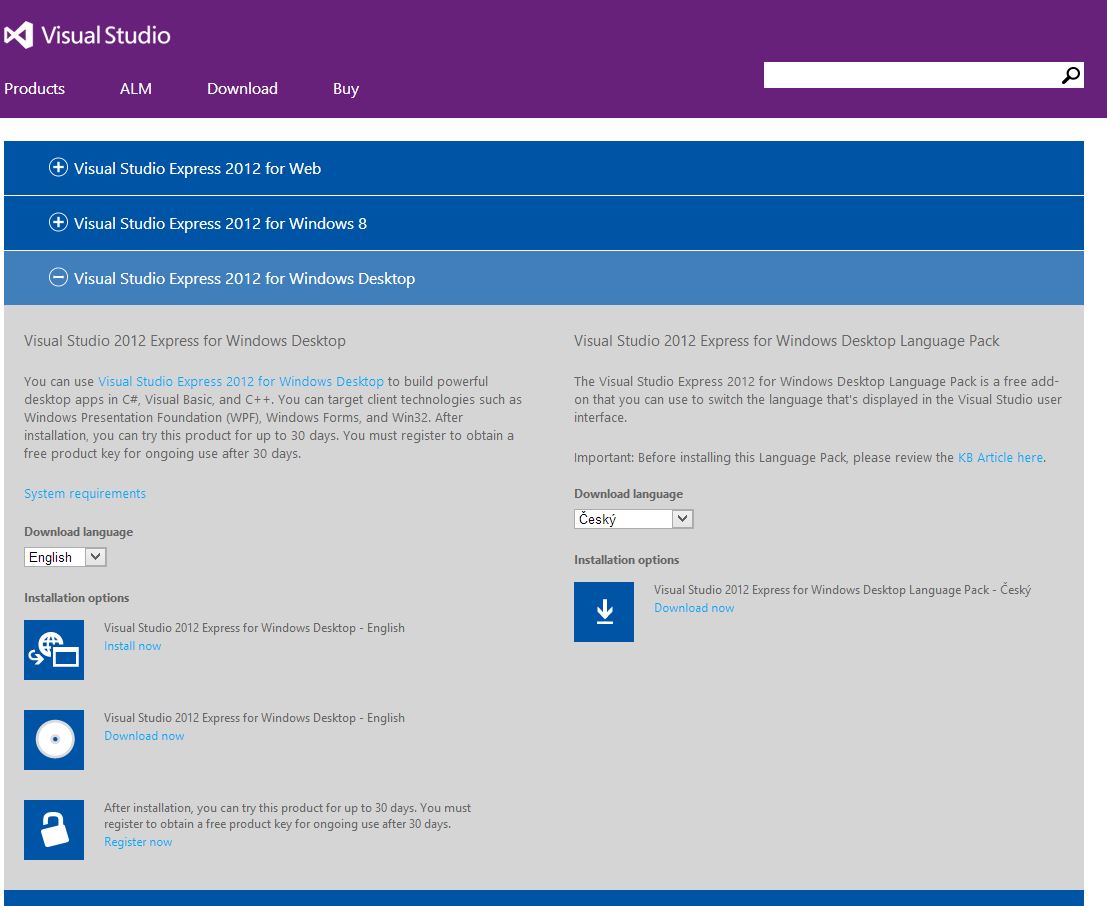Click the Visual Studio logo
Viewport: 1107px width, 906px height.
88,34
